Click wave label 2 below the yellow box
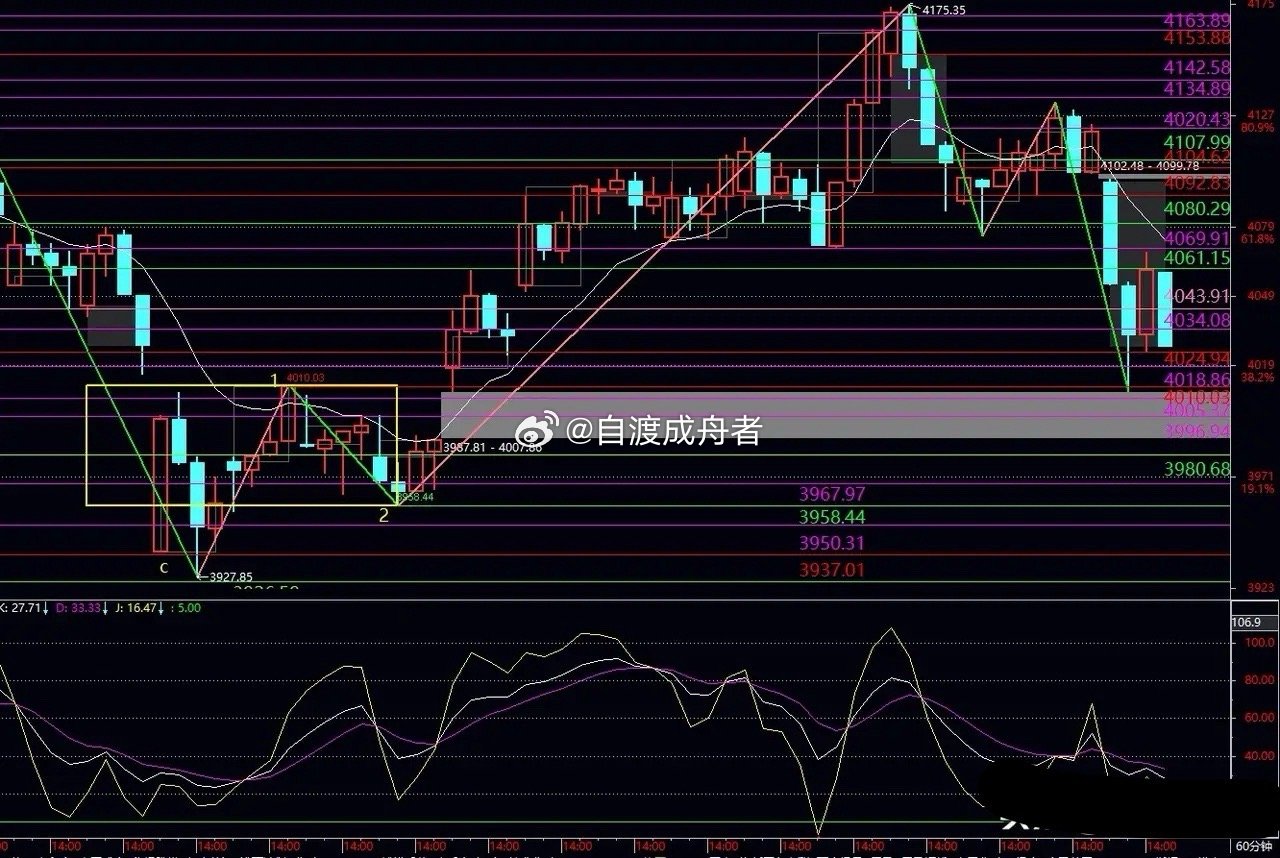This screenshot has width=1280, height=858. tap(384, 516)
